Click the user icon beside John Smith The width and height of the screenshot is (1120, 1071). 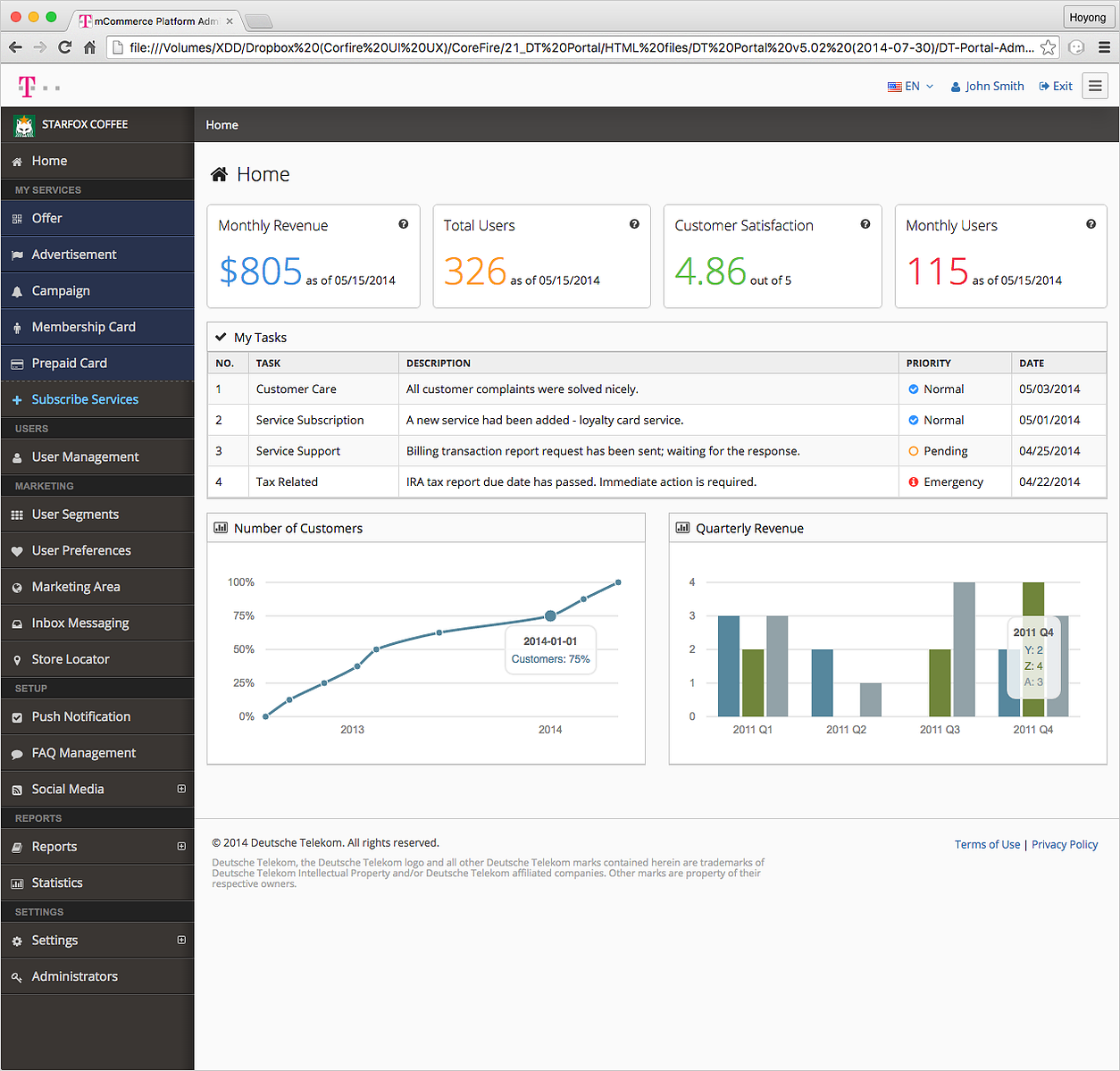(956, 87)
